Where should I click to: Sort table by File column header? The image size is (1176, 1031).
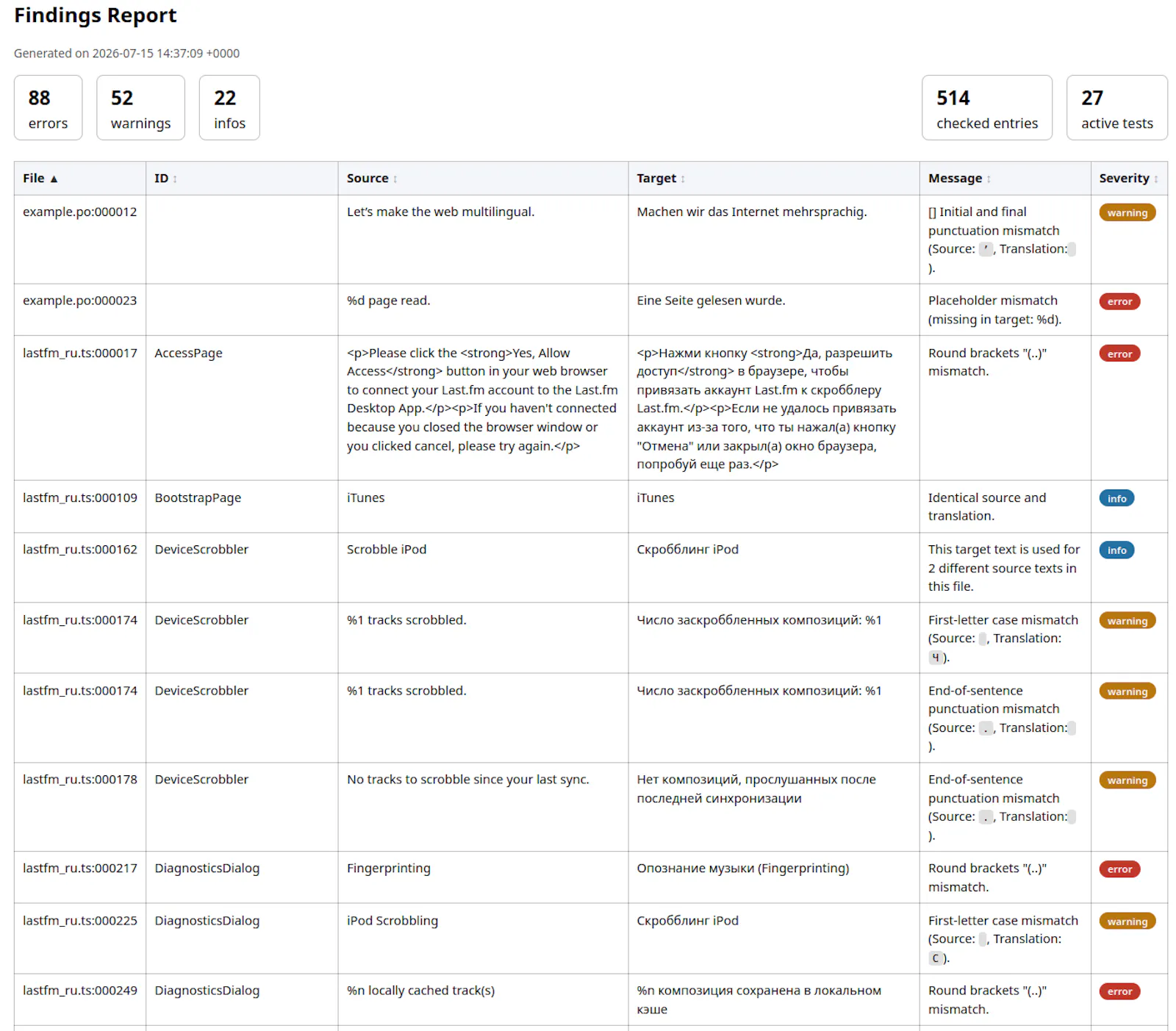point(79,178)
